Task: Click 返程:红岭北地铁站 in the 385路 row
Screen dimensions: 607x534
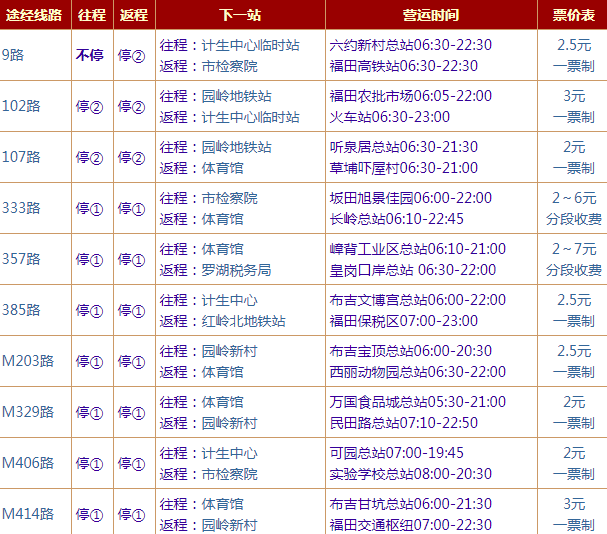Action: click(223, 321)
